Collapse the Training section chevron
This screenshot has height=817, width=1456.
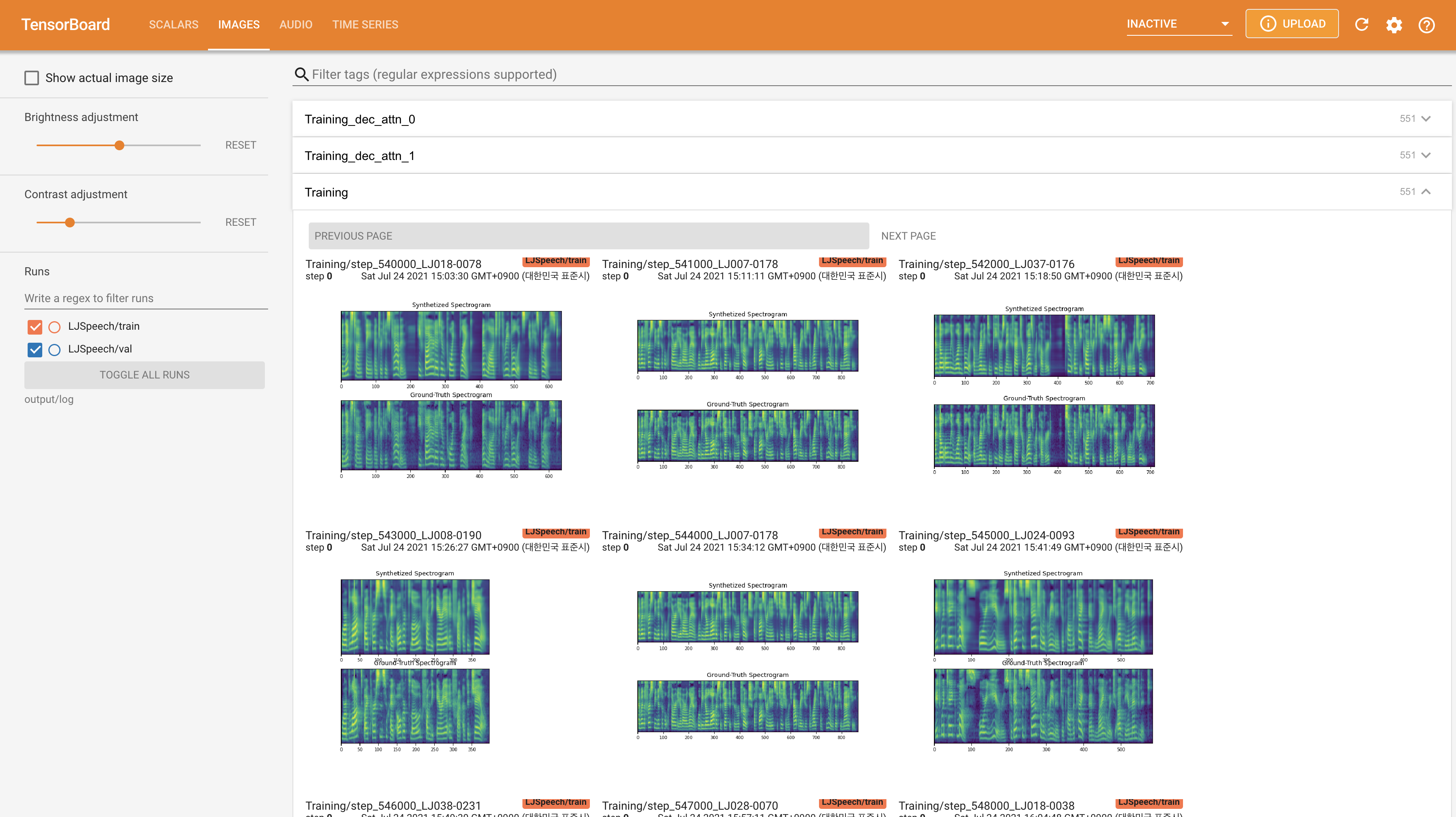click(x=1426, y=192)
